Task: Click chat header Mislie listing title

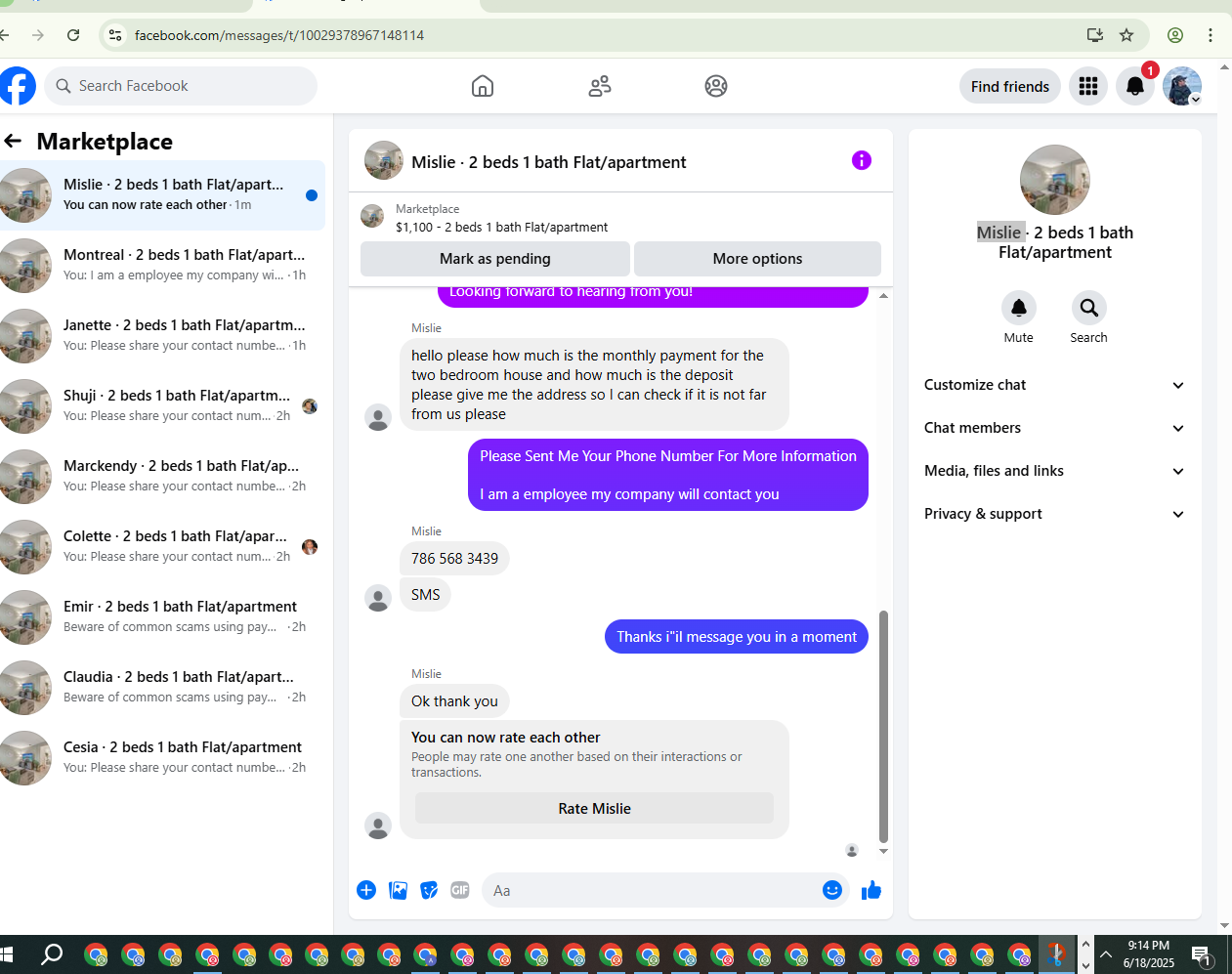Action: point(549,162)
